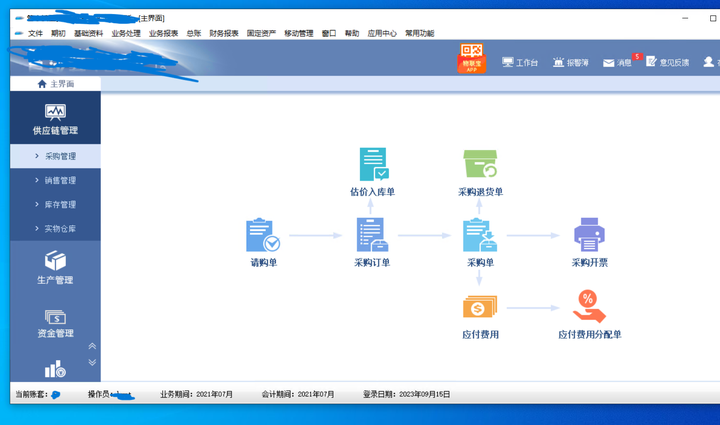The image size is (720, 425).
Task: Open the 估价入库单 document icon
Action: [x=373, y=164]
